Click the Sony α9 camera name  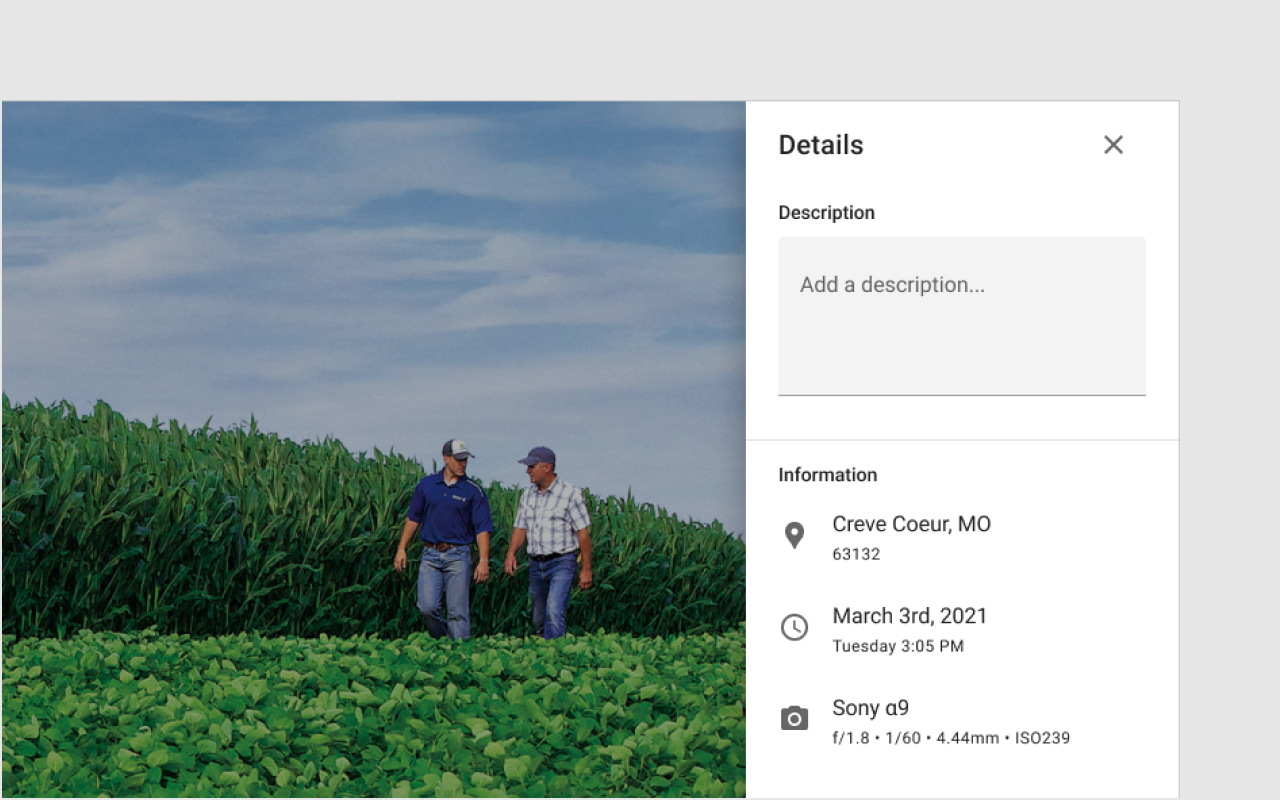pyautogui.click(x=870, y=708)
